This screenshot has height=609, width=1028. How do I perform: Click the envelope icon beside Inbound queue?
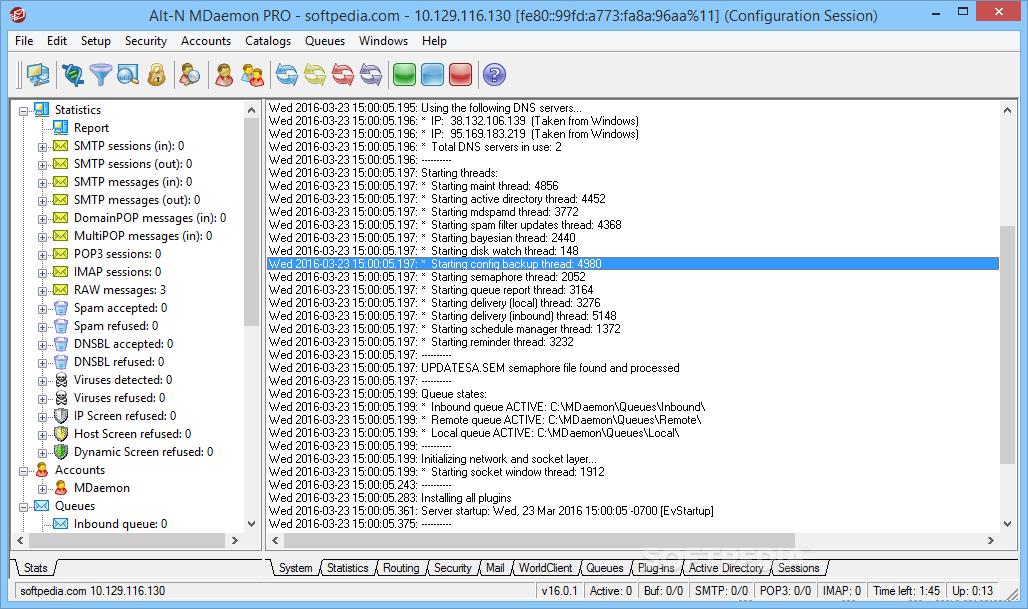click(x=60, y=523)
